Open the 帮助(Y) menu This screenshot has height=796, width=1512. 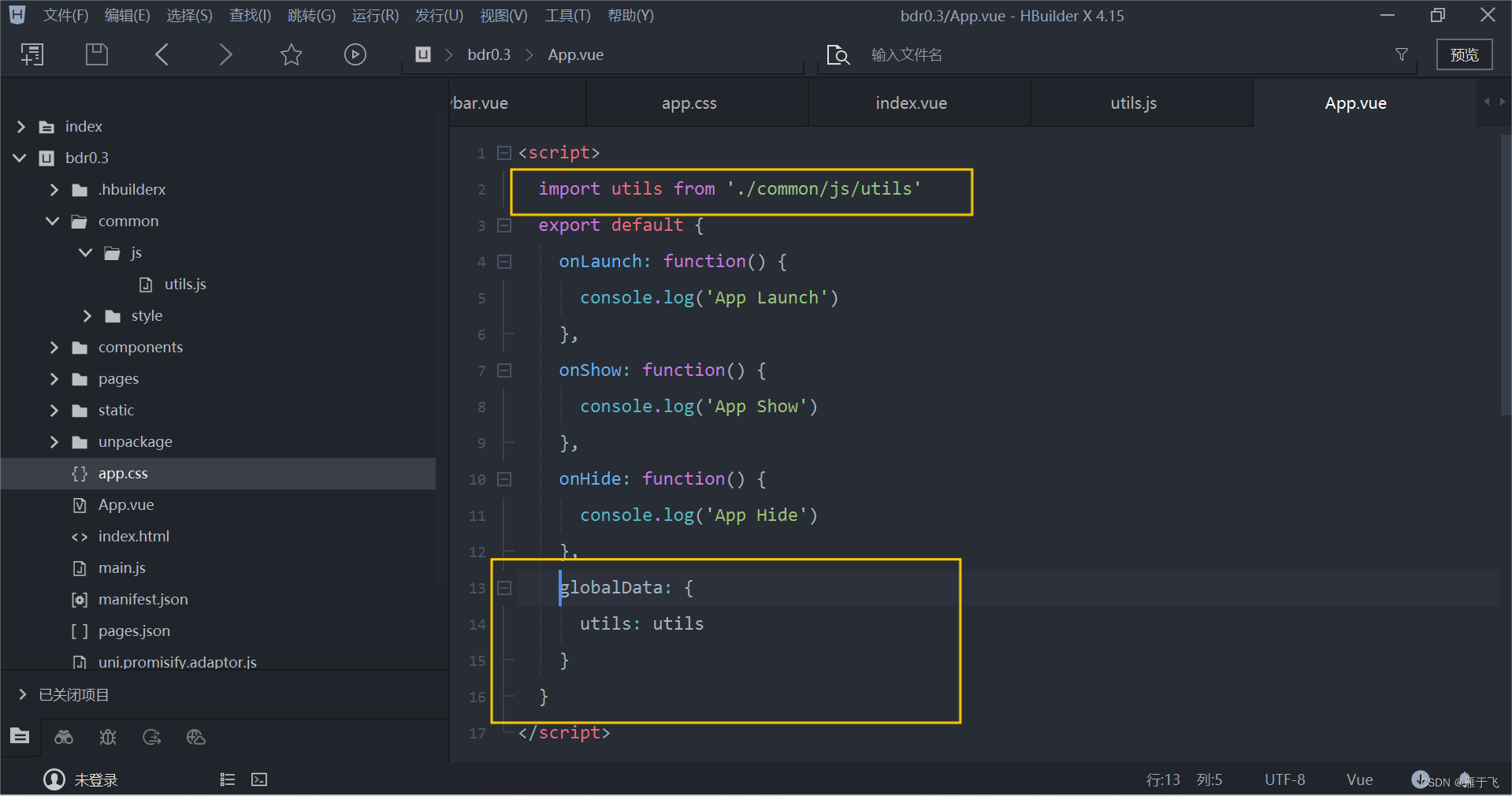click(x=630, y=16)
